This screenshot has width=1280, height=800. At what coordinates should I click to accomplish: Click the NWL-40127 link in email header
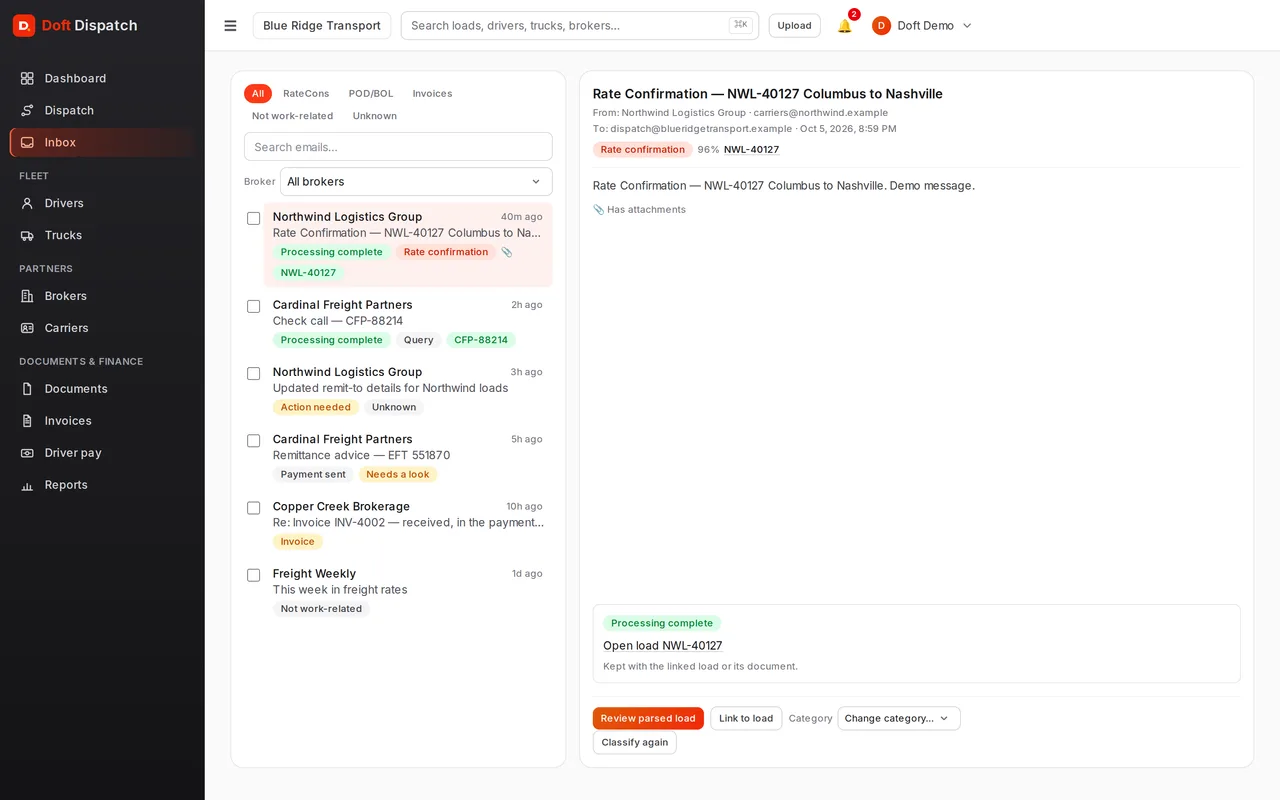tap(751, 149)
